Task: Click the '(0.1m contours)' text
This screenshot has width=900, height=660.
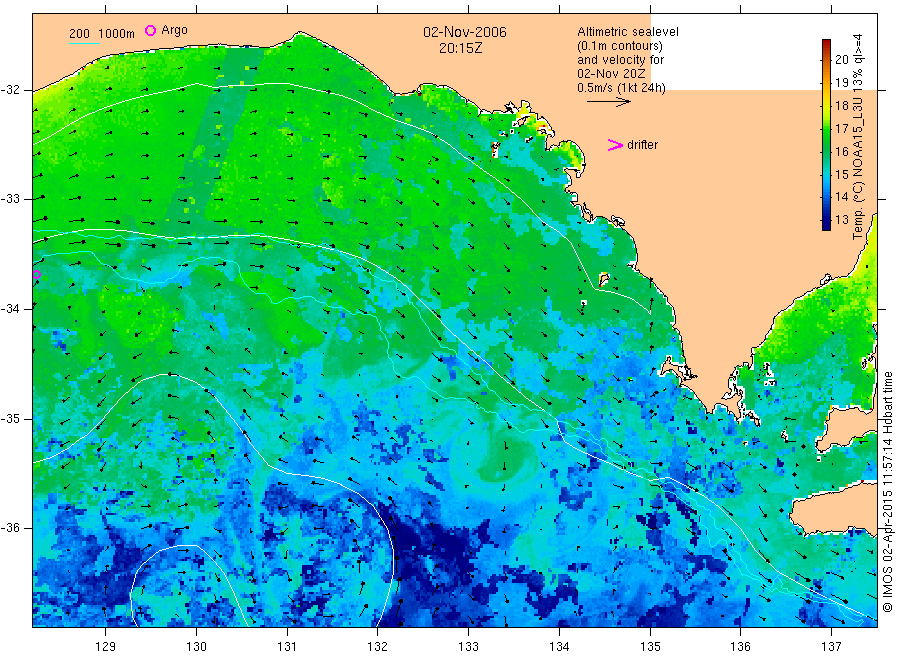Action: click(x=620, y=46)
